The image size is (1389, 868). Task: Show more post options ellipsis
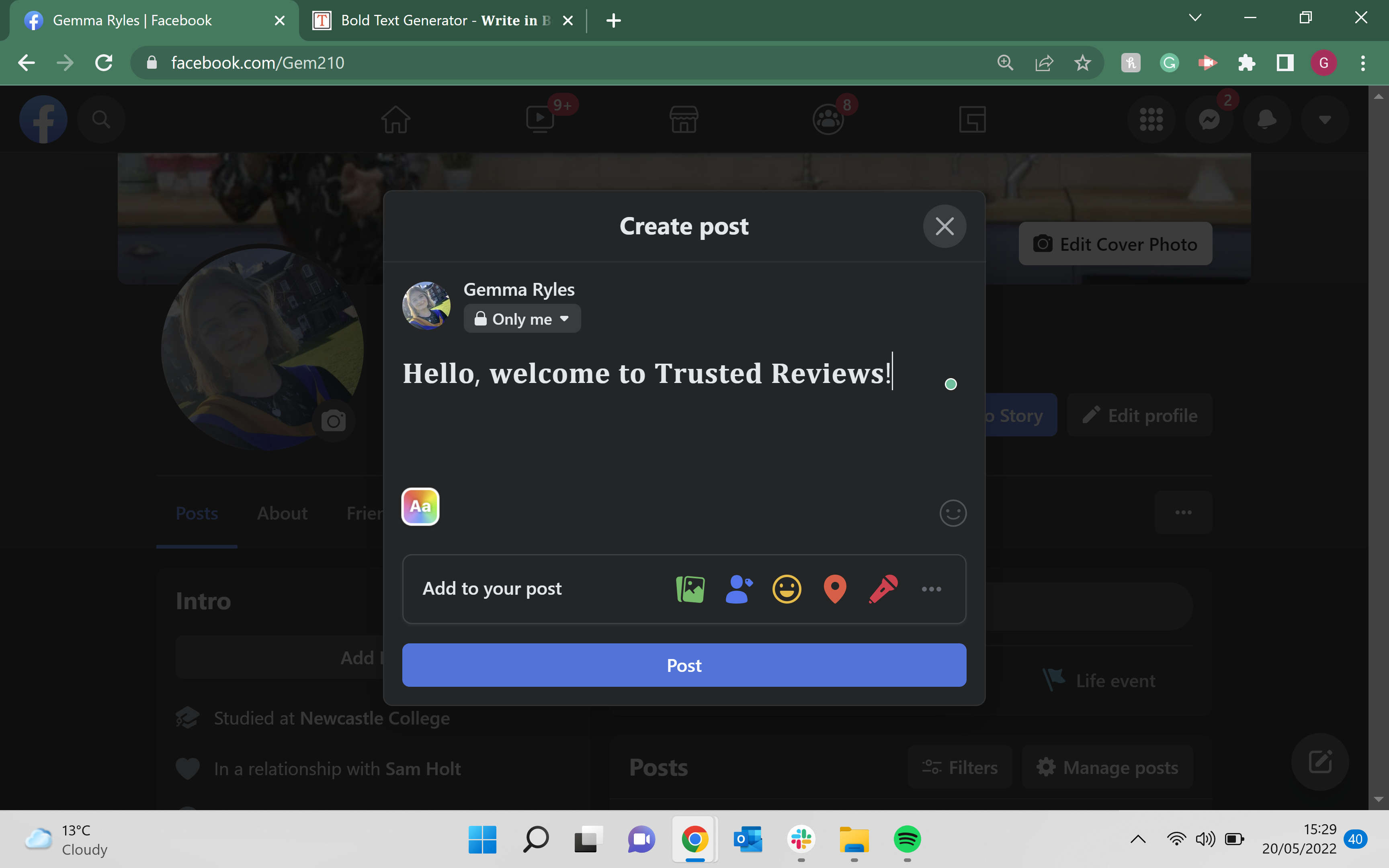click(931, 589)
